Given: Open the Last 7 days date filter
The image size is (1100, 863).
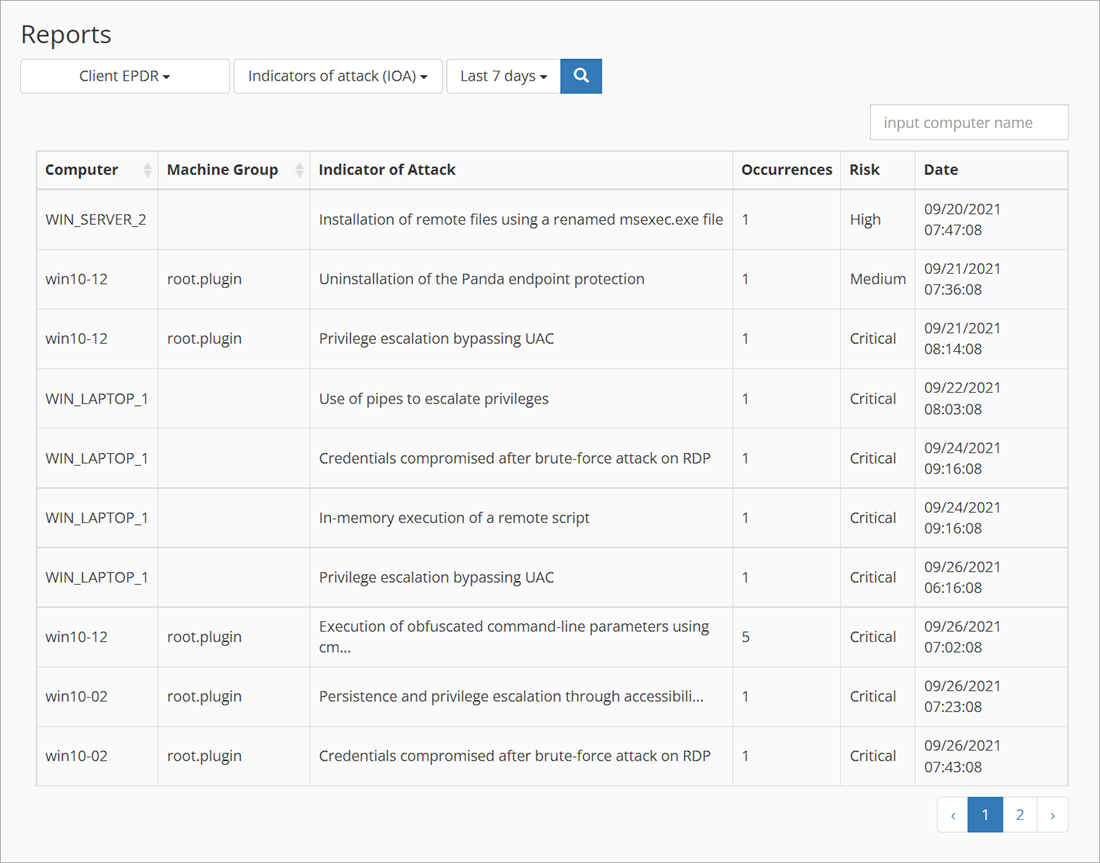Looking at the screenshot, I should (503, 75).
